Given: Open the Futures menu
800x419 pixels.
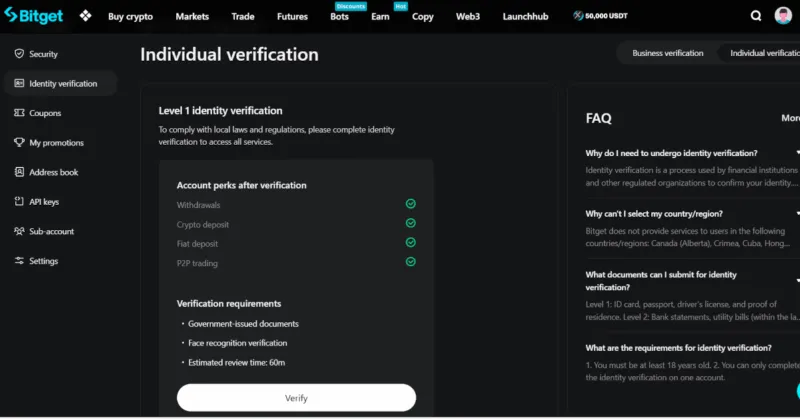Looking at the screenshot, I should [292, 16].
